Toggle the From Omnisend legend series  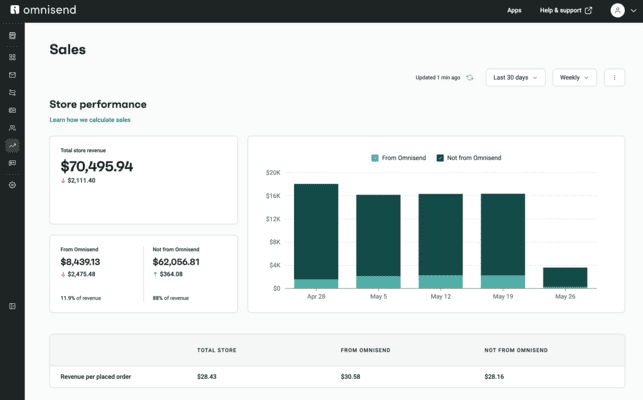[x=399, y=158]
